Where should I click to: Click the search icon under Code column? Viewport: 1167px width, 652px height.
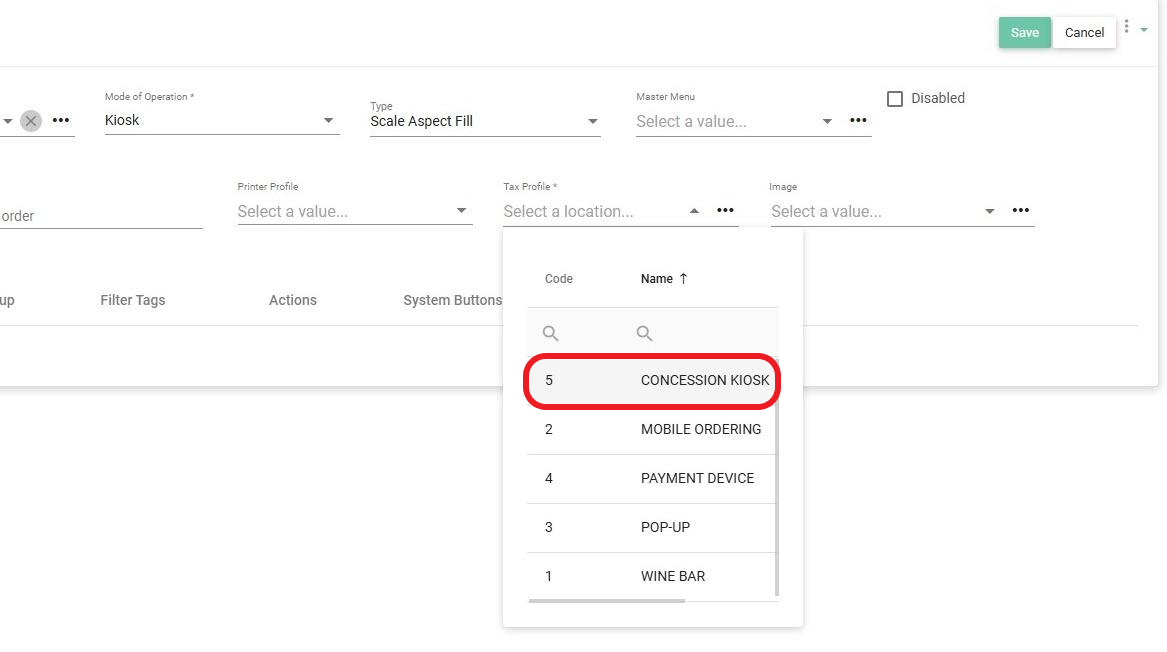pyautogui.click(x=550, y=333)
